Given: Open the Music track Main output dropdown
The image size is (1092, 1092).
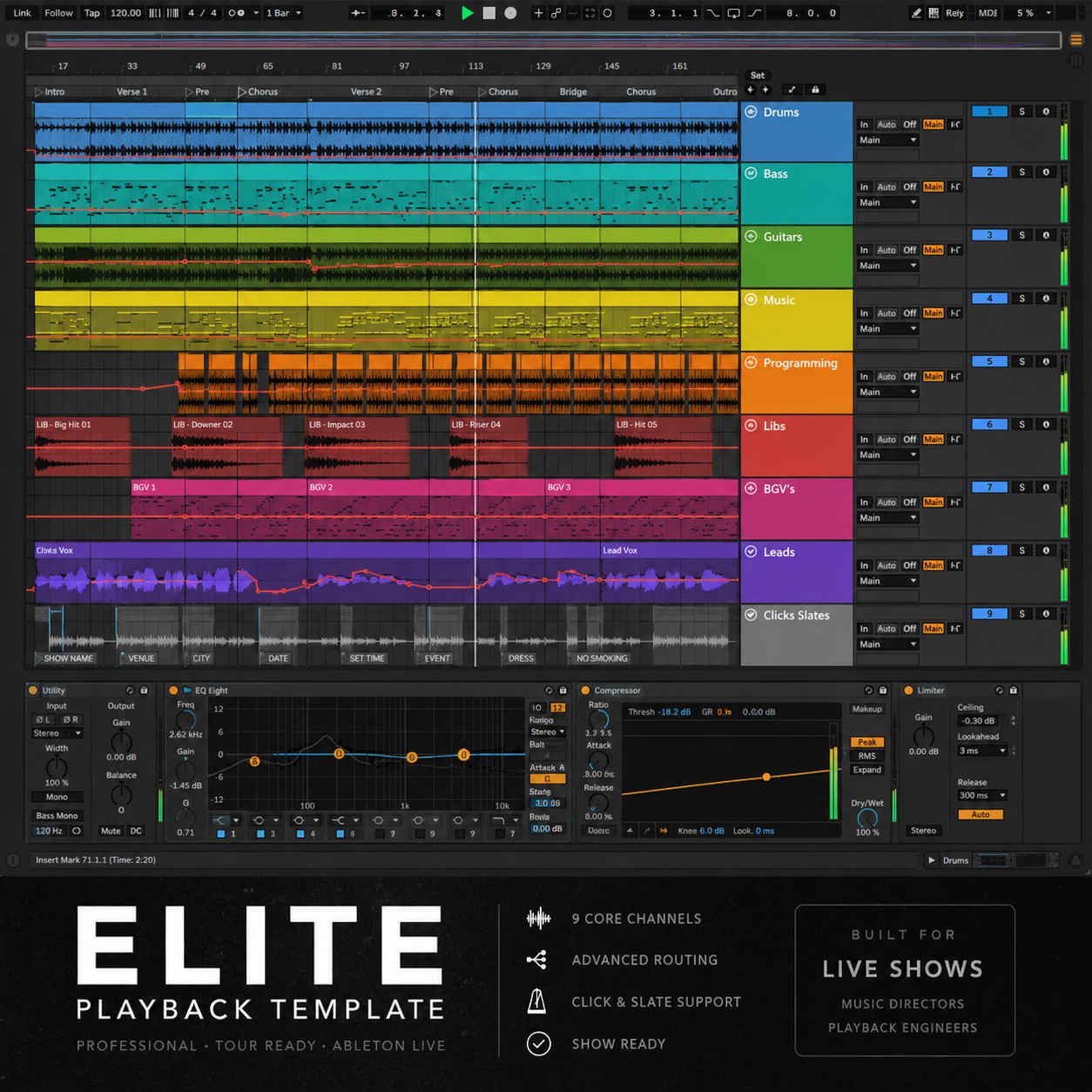Looking at the screenshot, I should (887, 329).
